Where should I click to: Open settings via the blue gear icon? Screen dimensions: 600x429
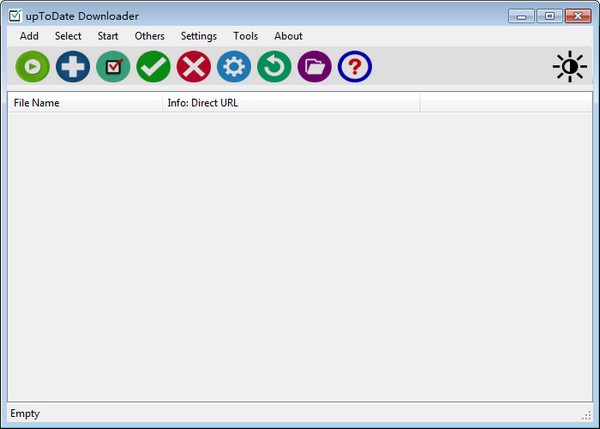[x=234, y=67]
